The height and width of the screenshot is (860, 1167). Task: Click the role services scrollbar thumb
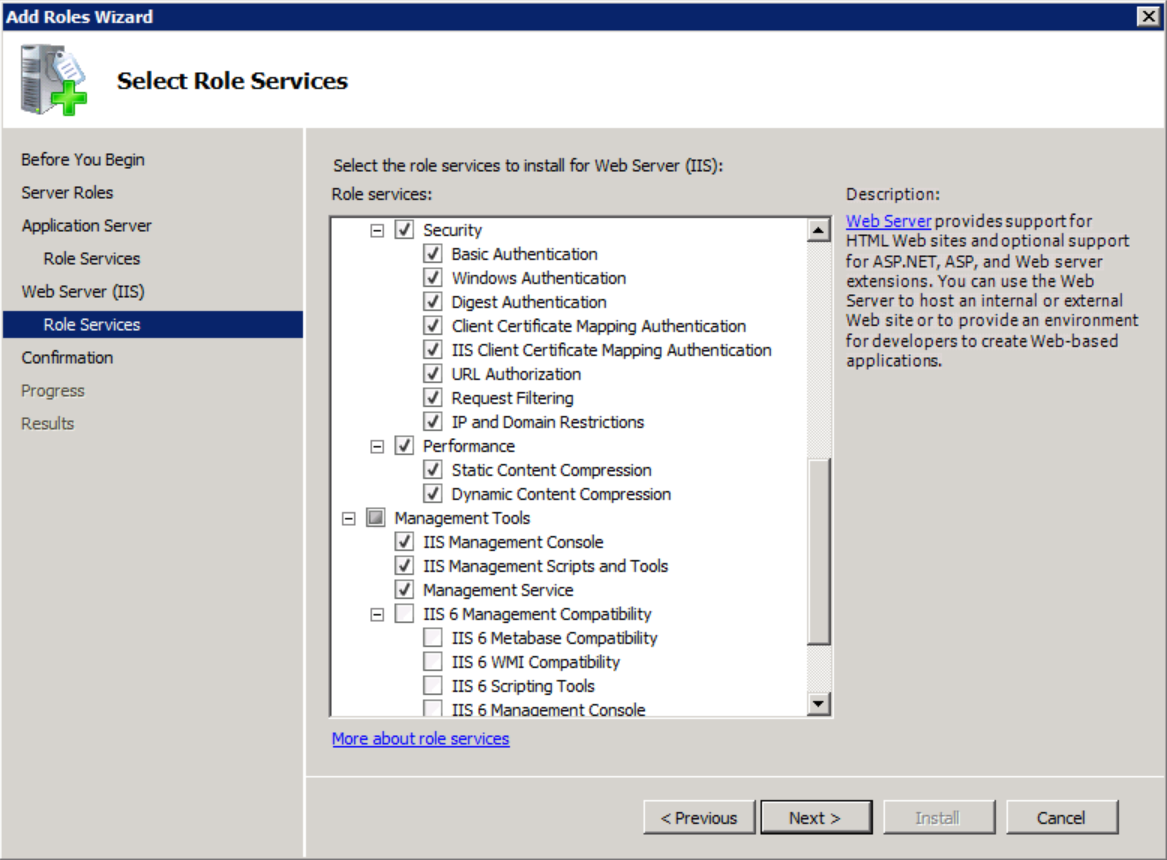(819, 551)
